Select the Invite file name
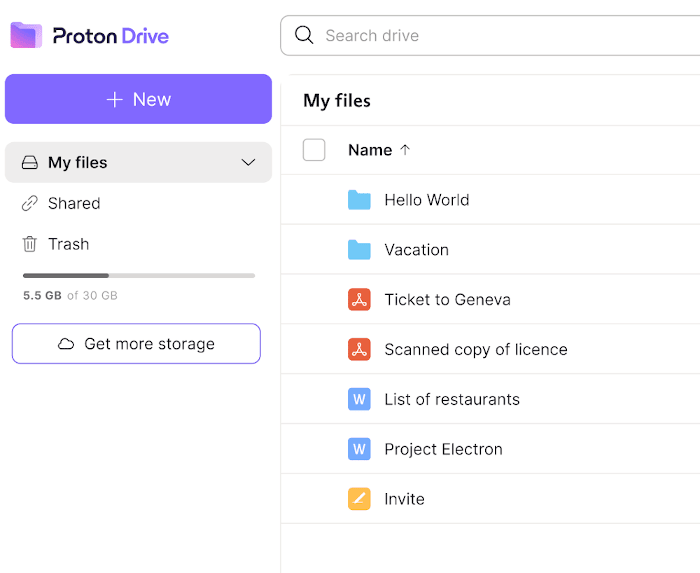Image resolution: width=700 pixels, height=573 pixels. (404, 499)
